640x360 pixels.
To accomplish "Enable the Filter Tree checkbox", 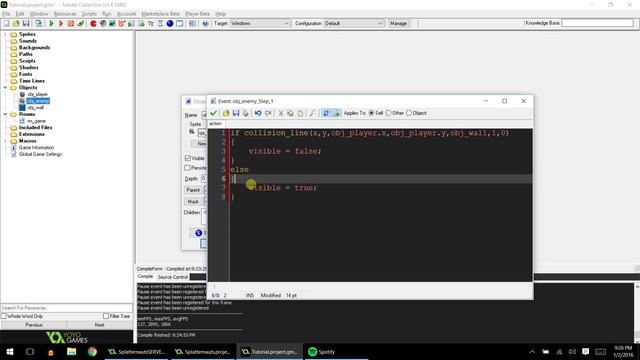I will point(106,316).
